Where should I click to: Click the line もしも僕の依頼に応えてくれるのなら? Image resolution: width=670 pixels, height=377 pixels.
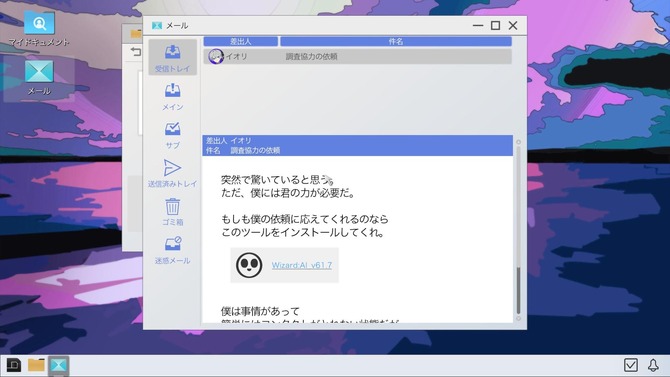tap(305, 219)
